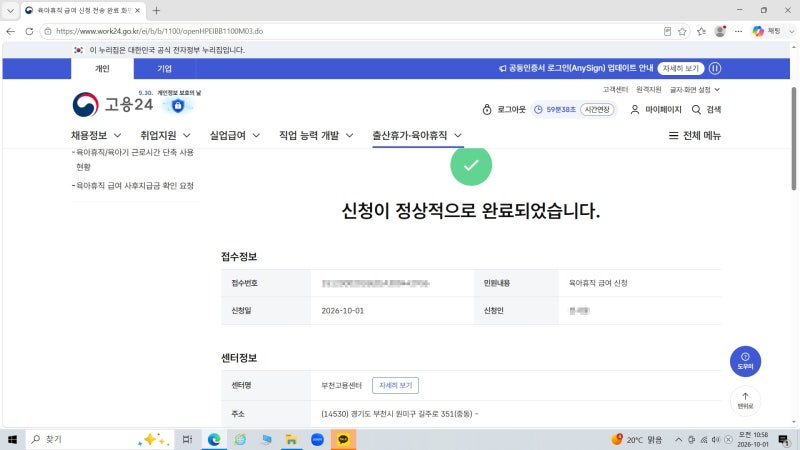Switch to the 개인 tab

click(x=102, y=68)
